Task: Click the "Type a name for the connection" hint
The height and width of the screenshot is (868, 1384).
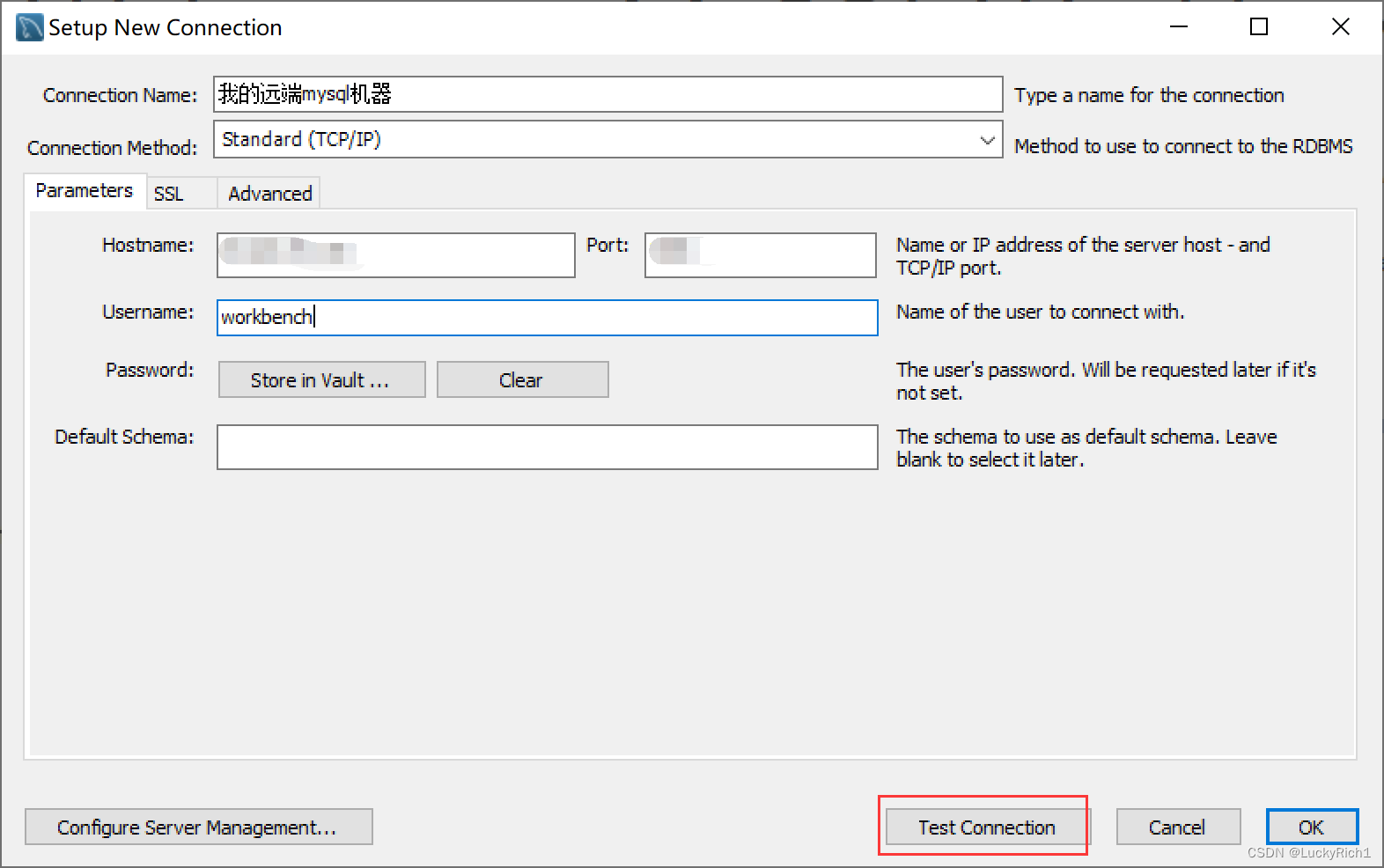Action: coord(1149,96)
